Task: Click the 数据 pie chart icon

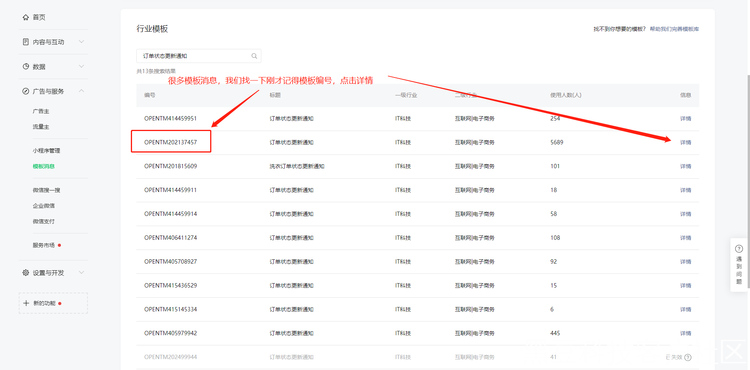Action: (x=26, y=66)
